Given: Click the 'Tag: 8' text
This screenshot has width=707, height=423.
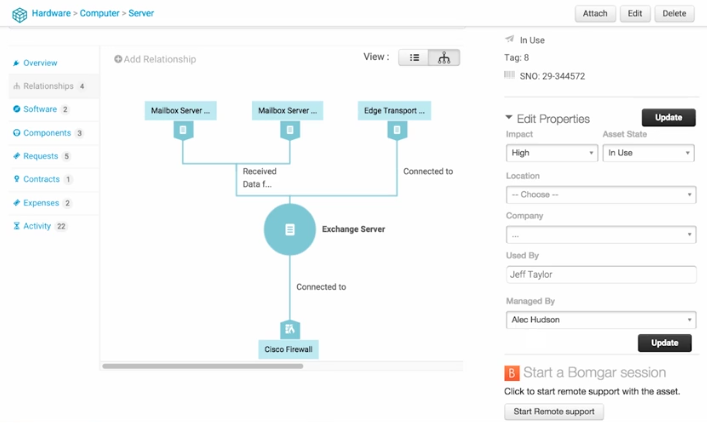Looking at the screenshot, I should coord(517,58).
